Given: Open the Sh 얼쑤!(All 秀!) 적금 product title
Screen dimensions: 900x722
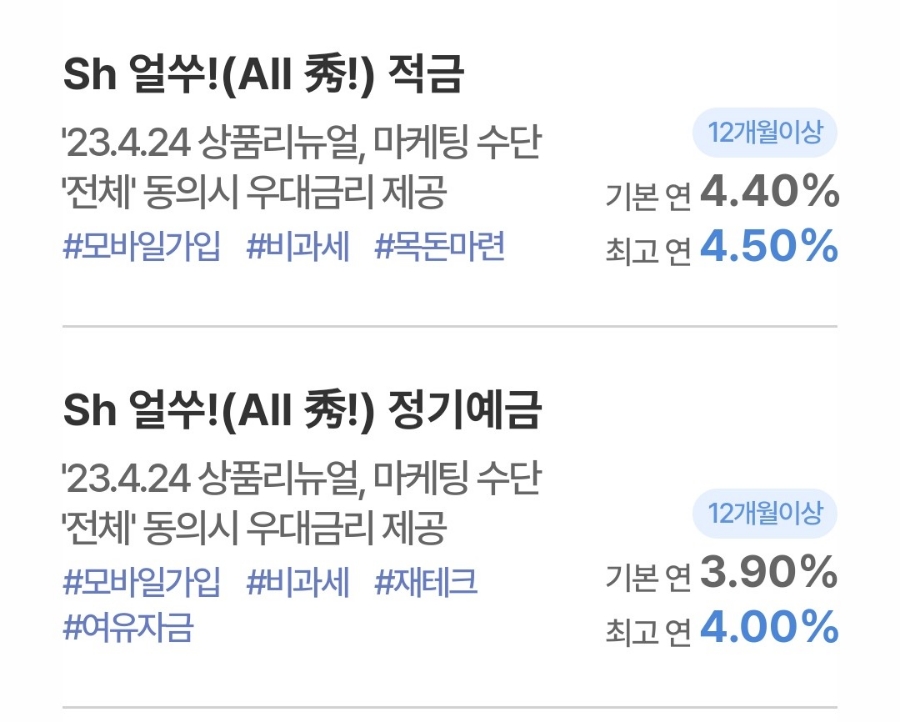Looking at the screenshot, I should pyautogui.click(x=263, y=75).
